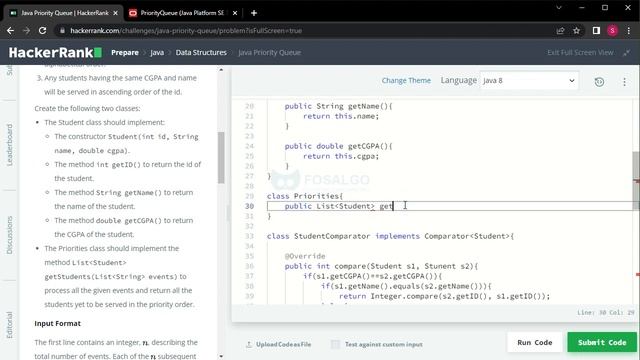The height and width of the screenshot is (360, 640).
Task: Open the Prepare breadcrumb link
Action: [125, 53]
